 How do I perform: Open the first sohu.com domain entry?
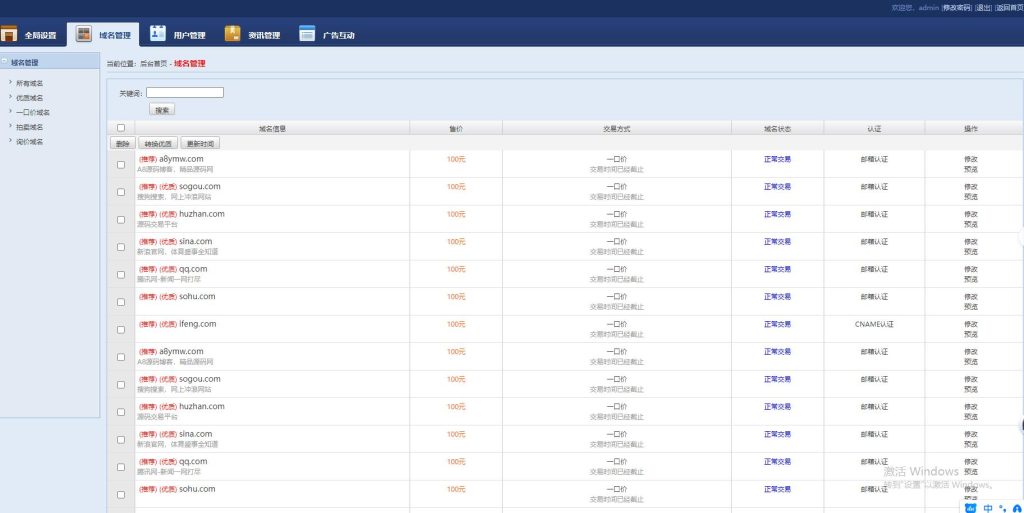tap(197, 296)
